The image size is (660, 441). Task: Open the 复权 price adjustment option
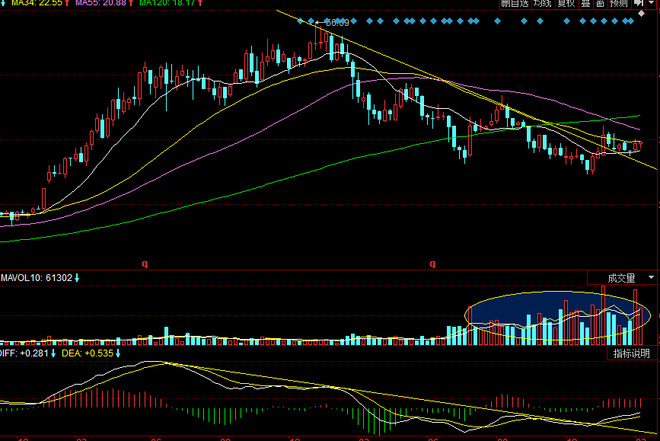566,4
